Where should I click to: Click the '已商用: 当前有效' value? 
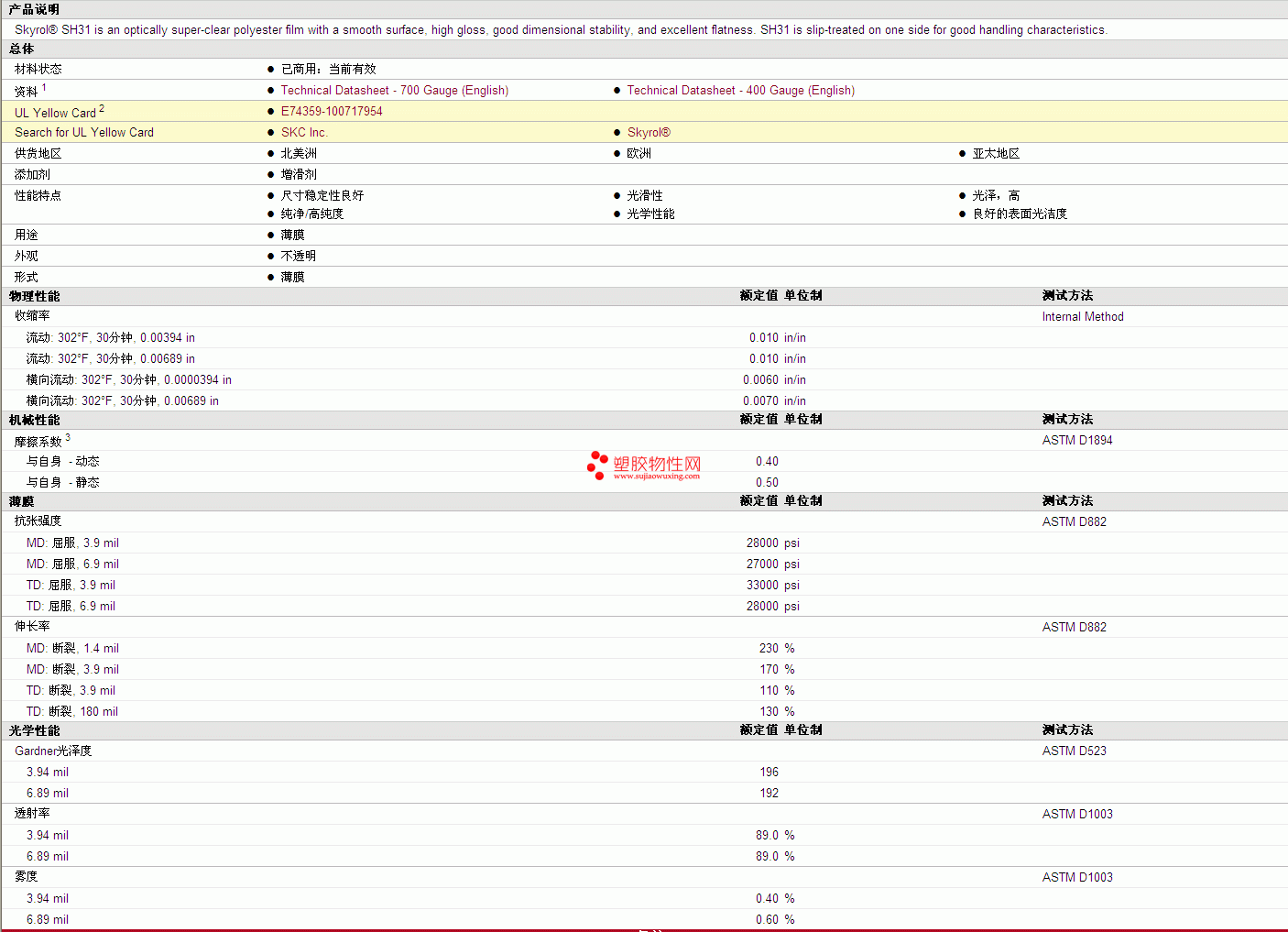[328, 69]
